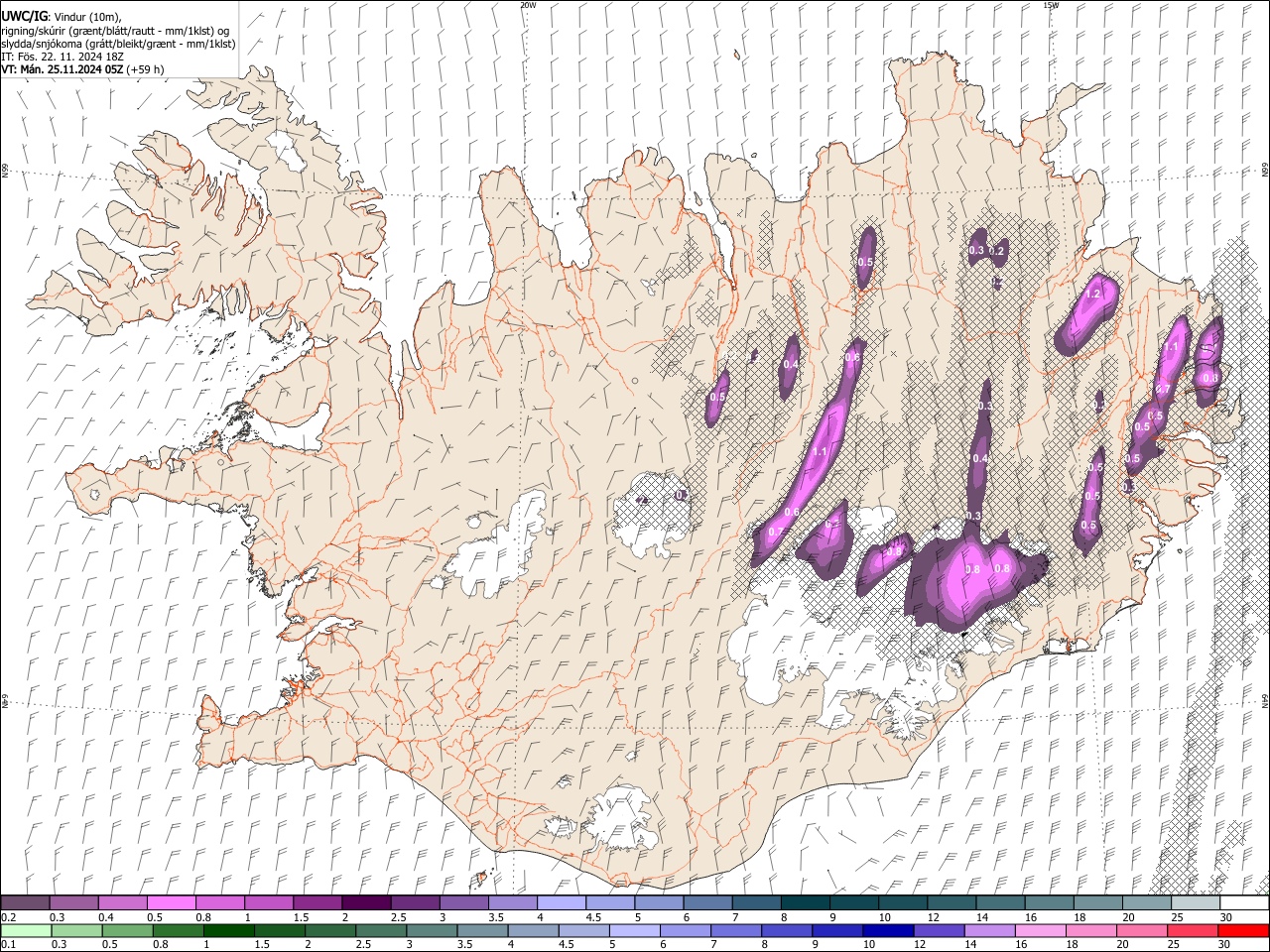The width and height of the screenshot is (1270, 952).
Task: Click the 25 red swatch in the lower legend
Action: [1192, 930]
